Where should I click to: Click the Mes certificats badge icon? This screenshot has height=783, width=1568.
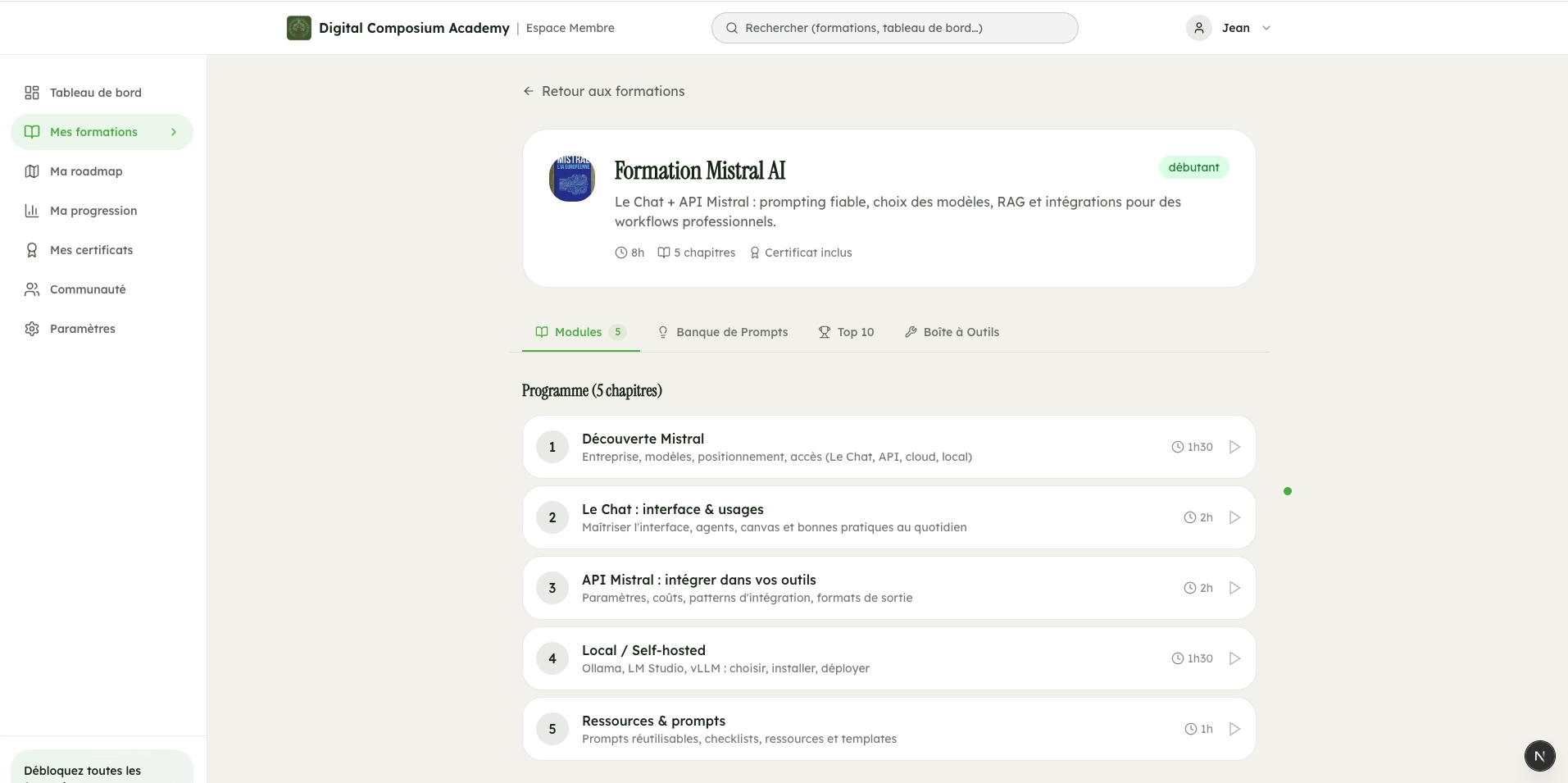click(x=31, y=249)
